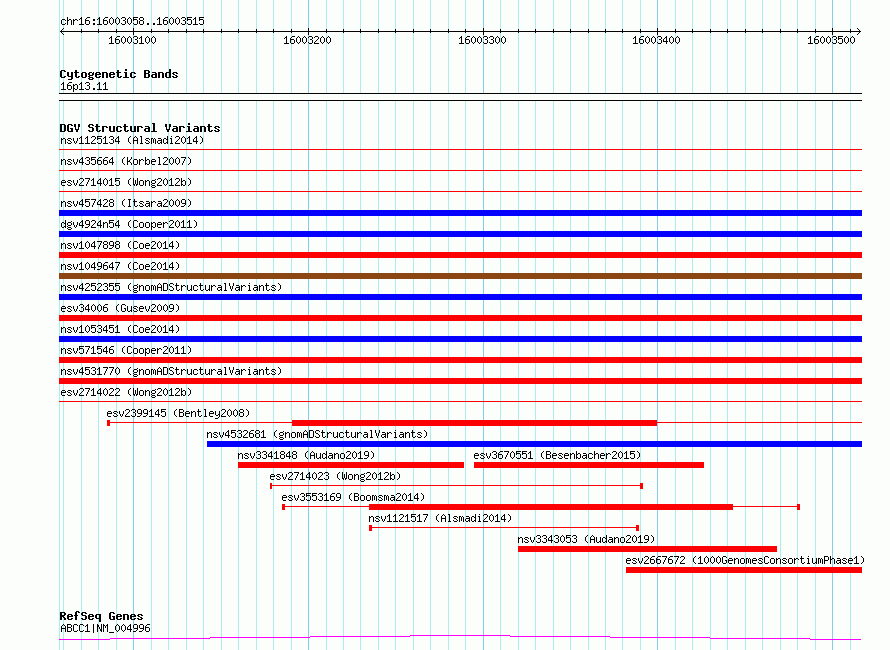Click variant label nsv1053451 (Coe2014)
890x650 pixels.
120,329
